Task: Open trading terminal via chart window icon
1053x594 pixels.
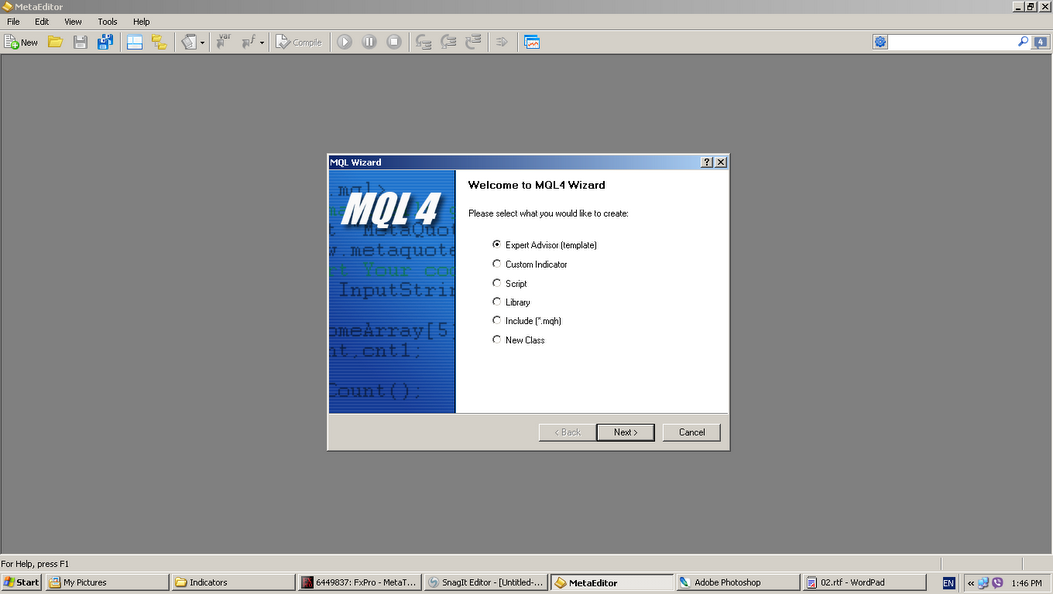Action: point(532,42)
